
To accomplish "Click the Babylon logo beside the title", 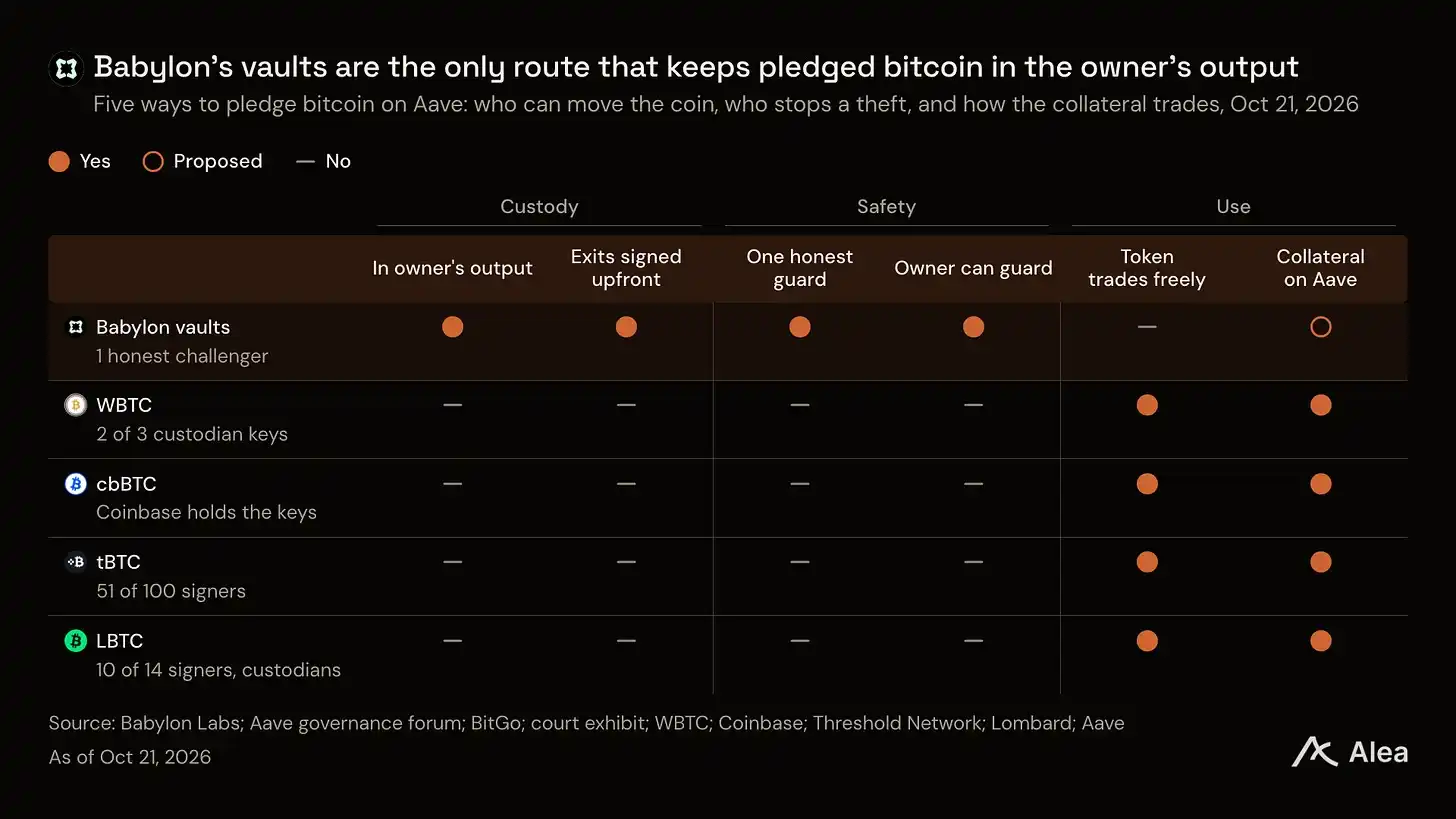I will point(66,68).
